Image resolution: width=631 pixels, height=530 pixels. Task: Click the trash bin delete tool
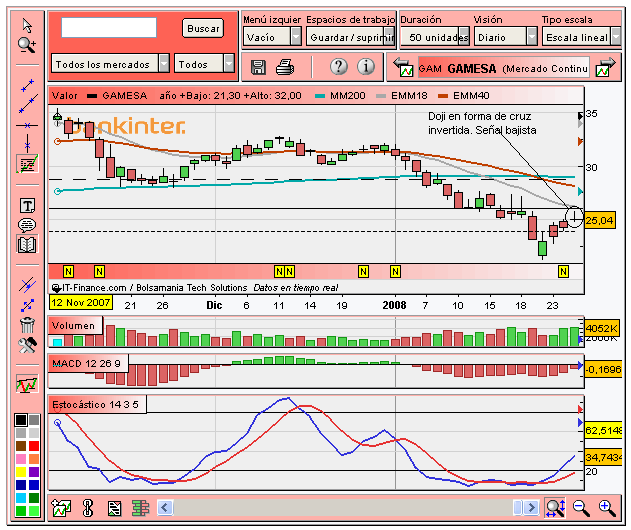click(27, 325)
